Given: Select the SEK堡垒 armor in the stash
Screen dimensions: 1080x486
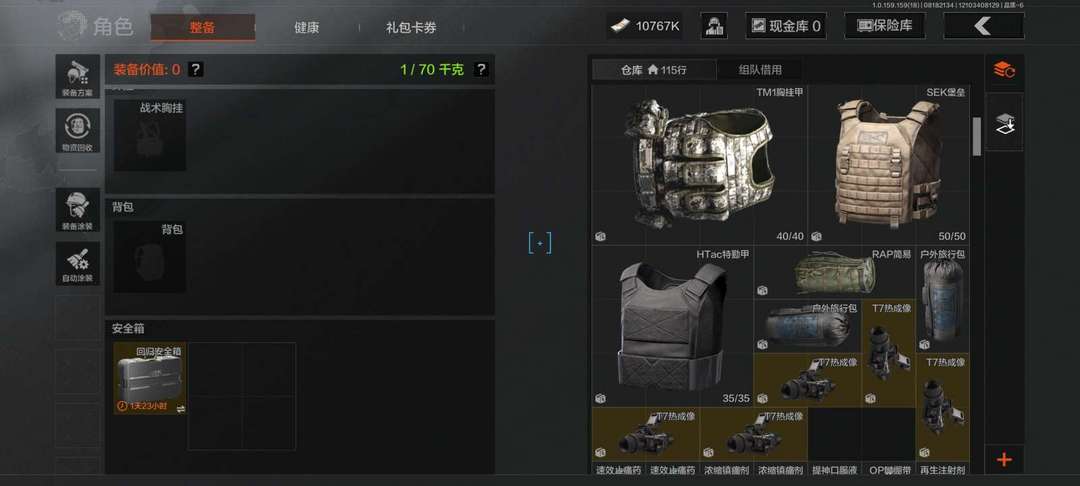Looking at the screenshot, I should pyautogui.click(x=889, y=164).
